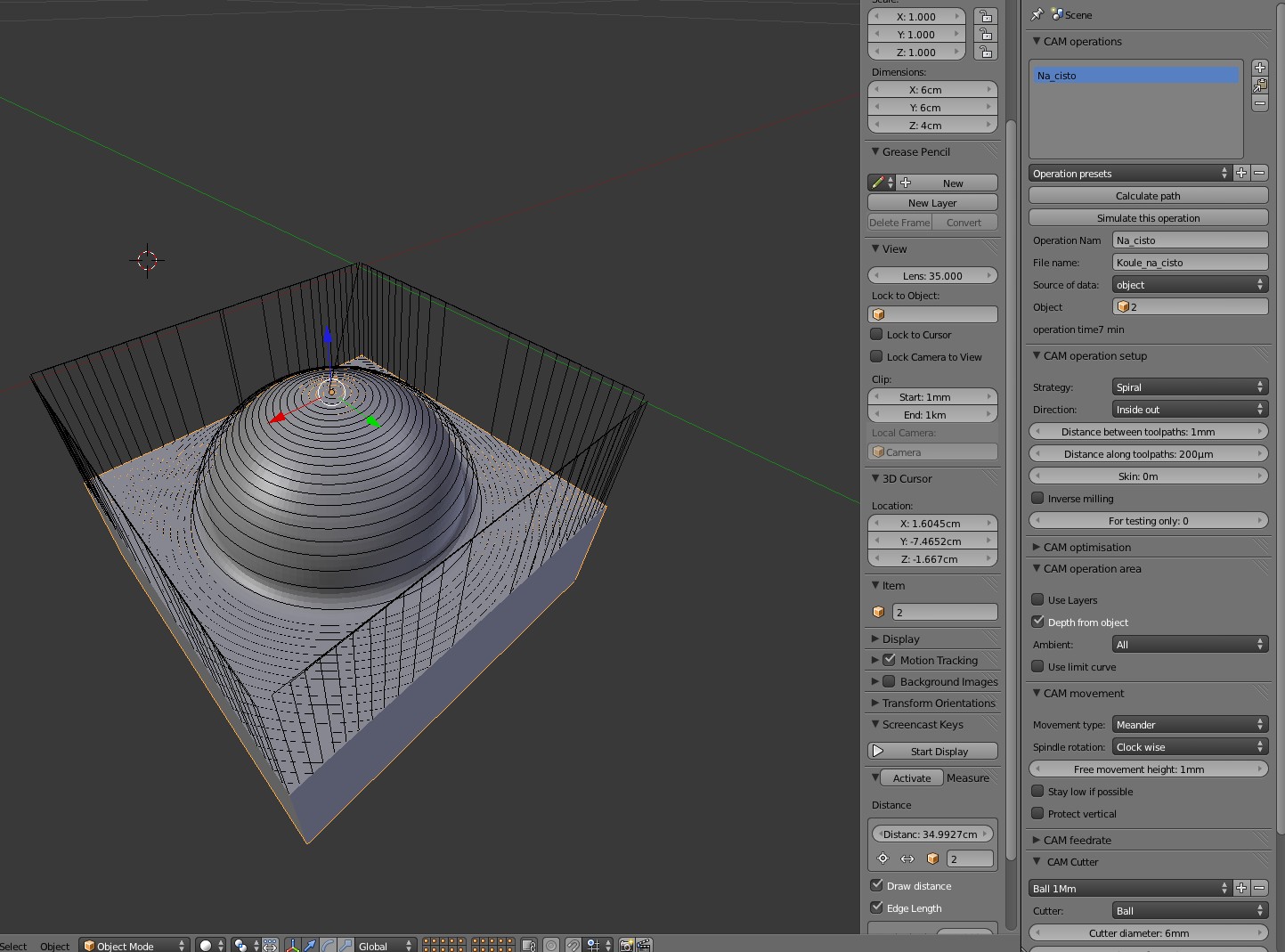
Task: Add a new CAM operation with plus icon
Action: click(1259, 68)
